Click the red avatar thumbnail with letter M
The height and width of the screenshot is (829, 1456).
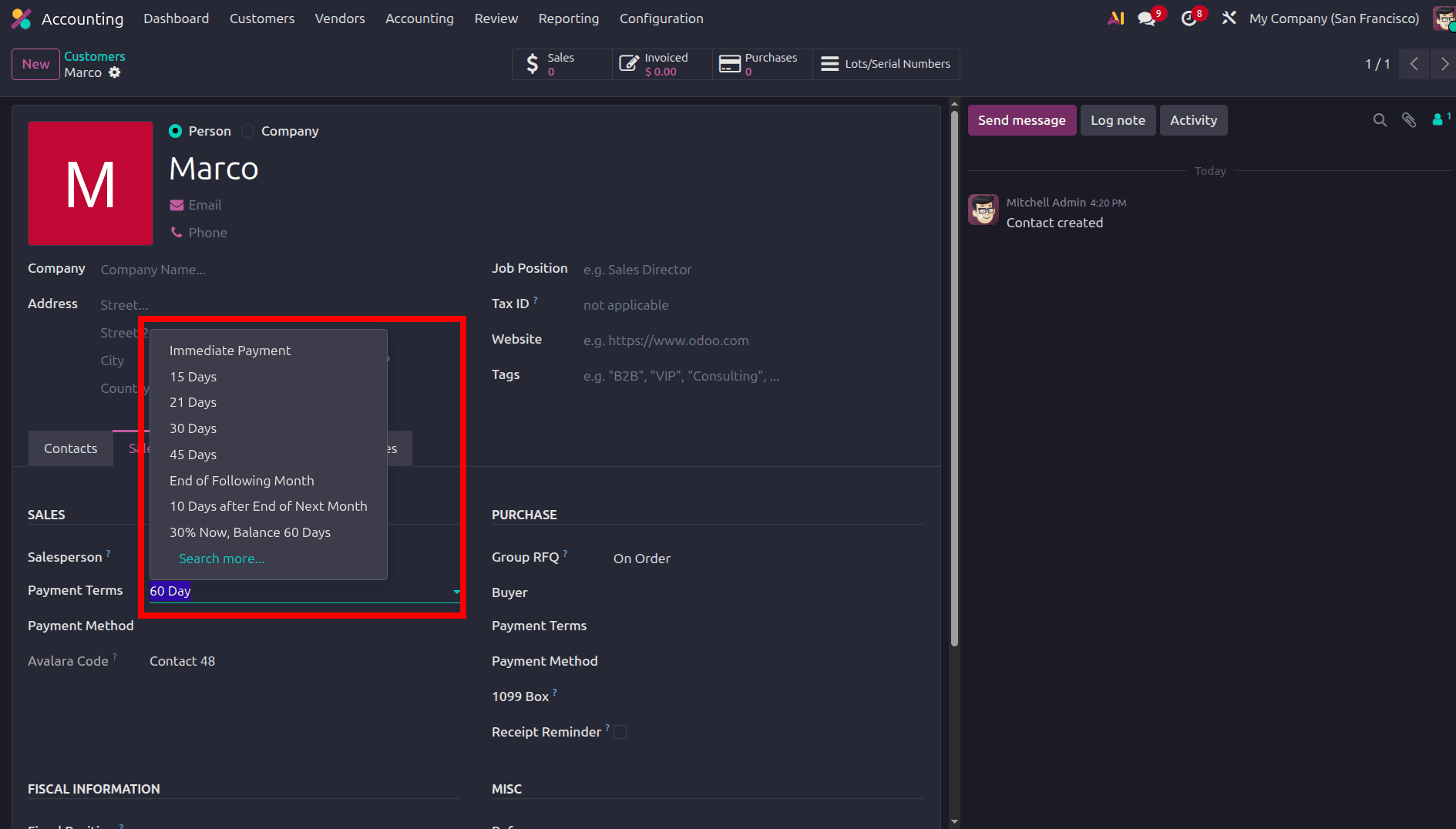coord(90,183)
